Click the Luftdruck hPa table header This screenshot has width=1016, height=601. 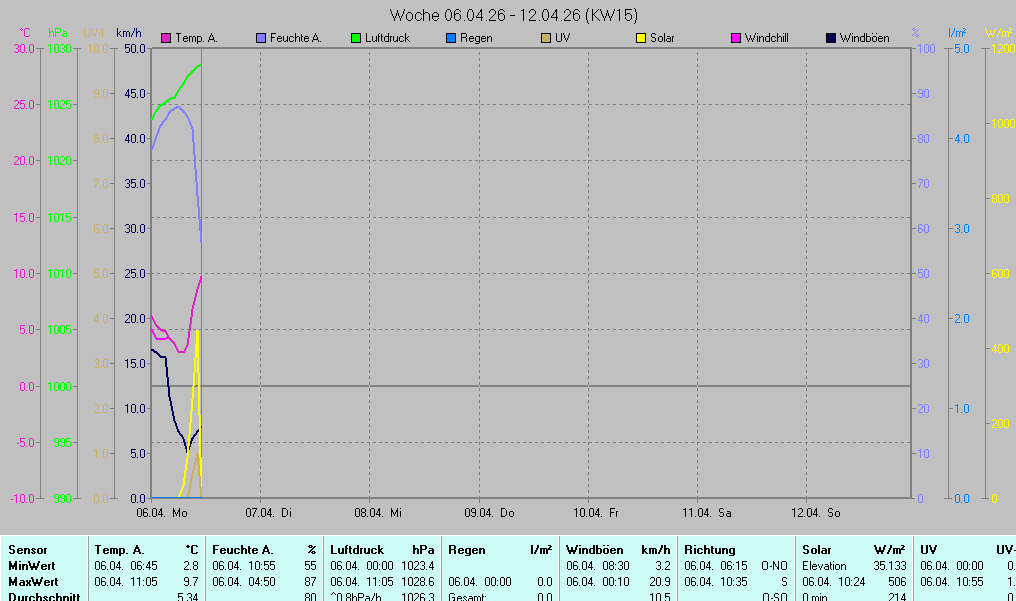click(382, 550)
